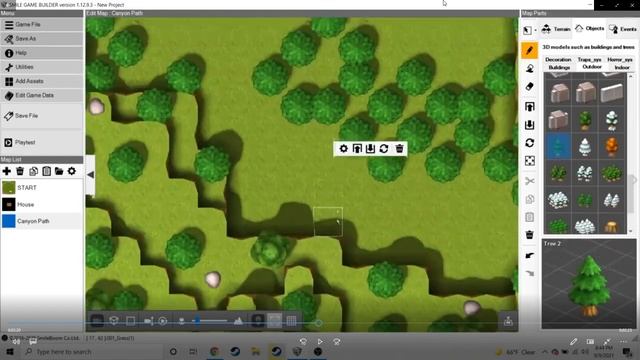Switch to the Events tab

(x=622, y=29)
